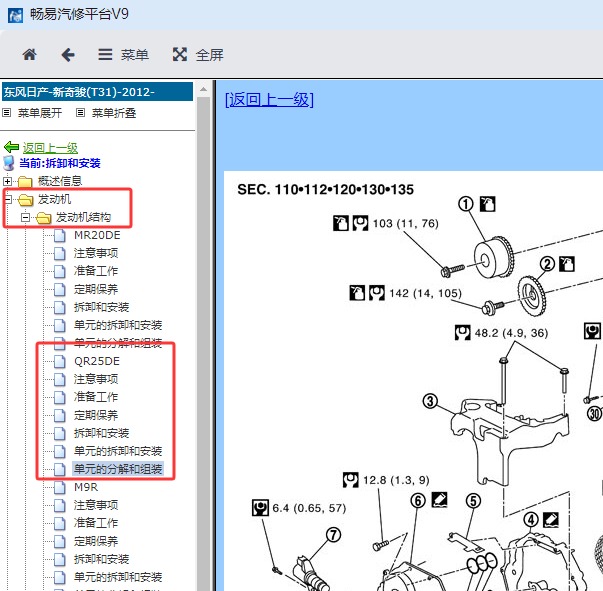Open the 概述信息 folder
The height and width of the screenshot is (591, 603).
point(60,181)
